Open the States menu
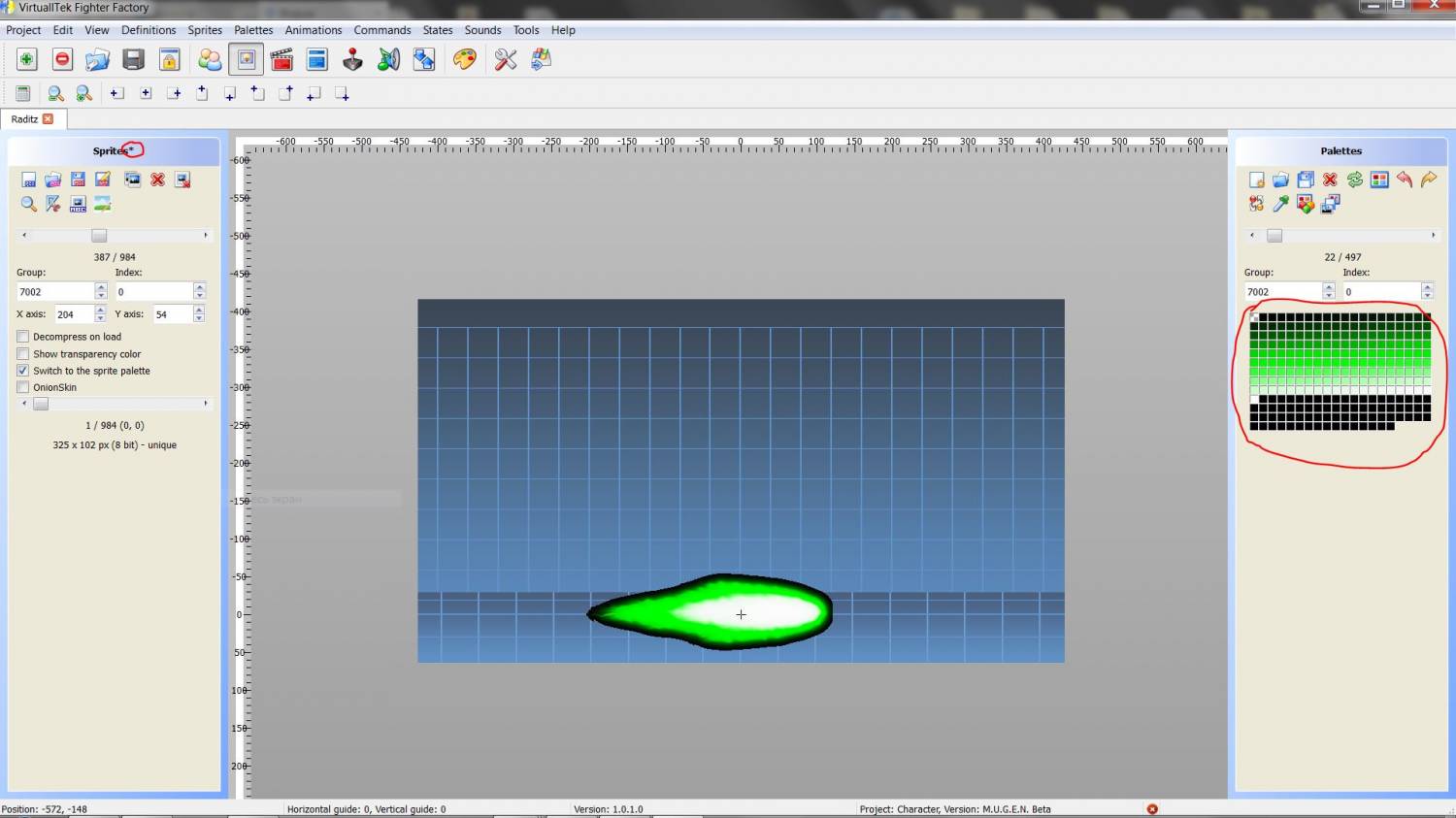 click(438, 30)
